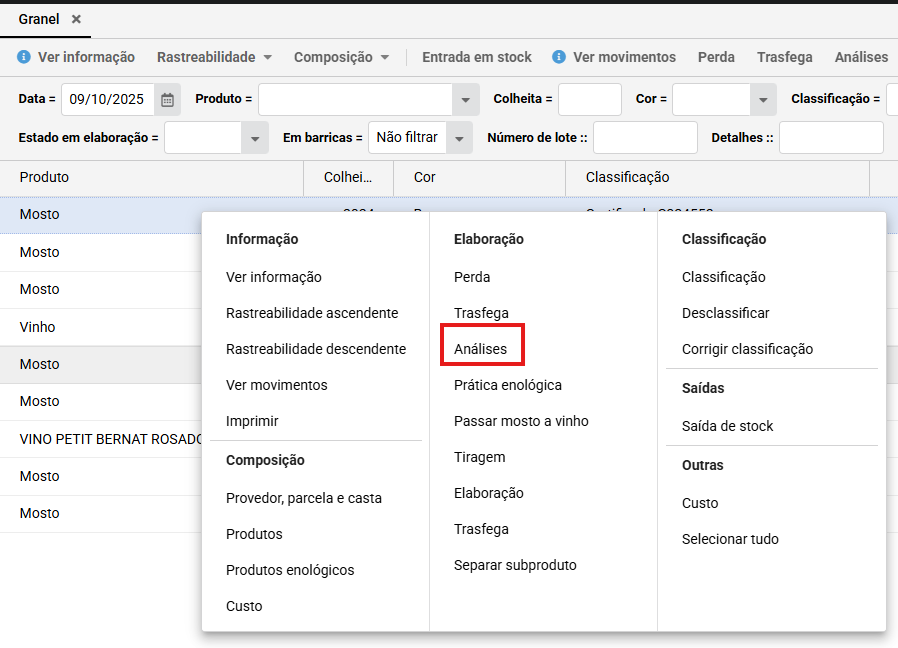The image size is (898, 648).
Task: Focus the Detalhes filter field
Action: point(831,138)
